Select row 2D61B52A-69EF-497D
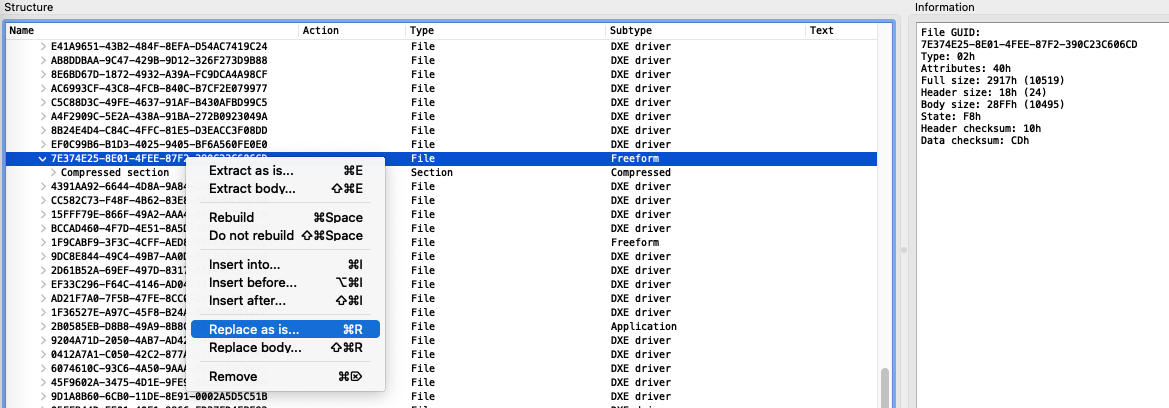The width and height of the screenshot is (1169, 408). [x=441, y=271]
